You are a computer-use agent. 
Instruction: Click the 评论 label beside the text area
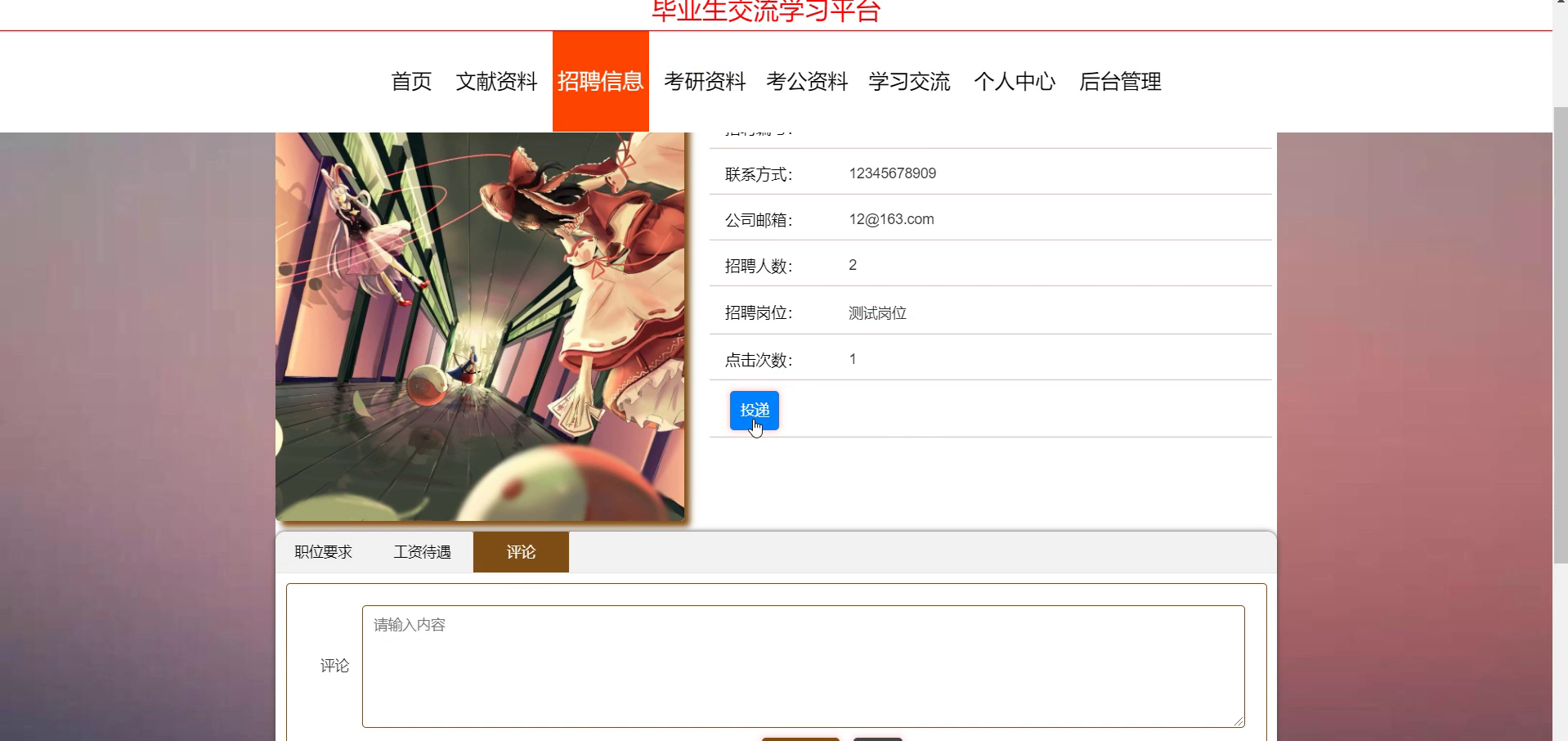334,666
